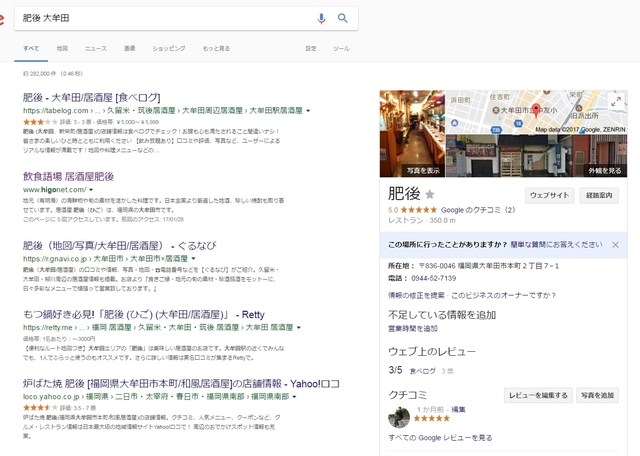Click このビジネスのオーナーですか link

[503, 295]
